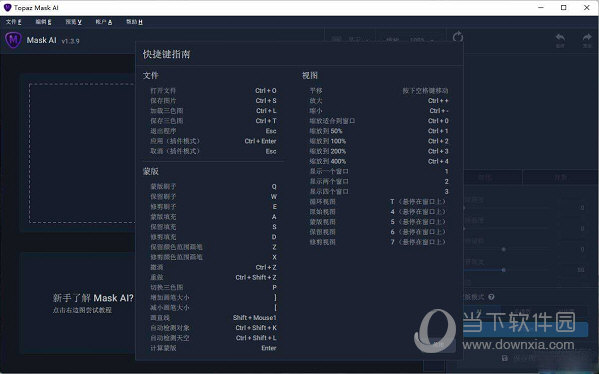599x374 pixels.
Task: Open the 编辑 E menu
Action: pos(43,22)
